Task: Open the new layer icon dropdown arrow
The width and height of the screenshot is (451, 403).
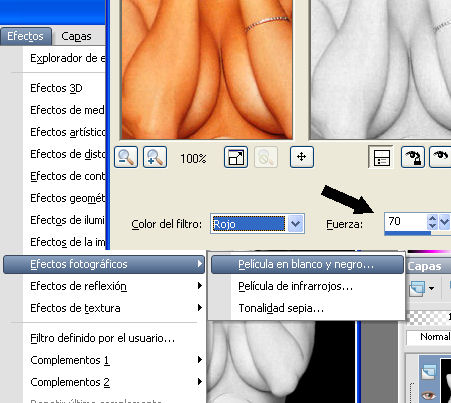Action: click(432, 288)
